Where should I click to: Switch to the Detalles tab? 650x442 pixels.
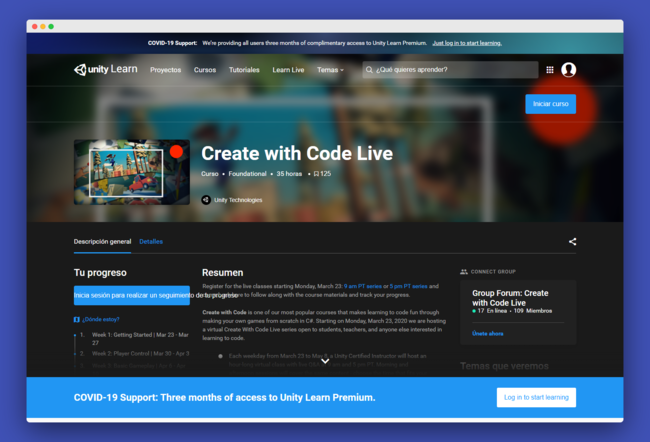[151, 242]
